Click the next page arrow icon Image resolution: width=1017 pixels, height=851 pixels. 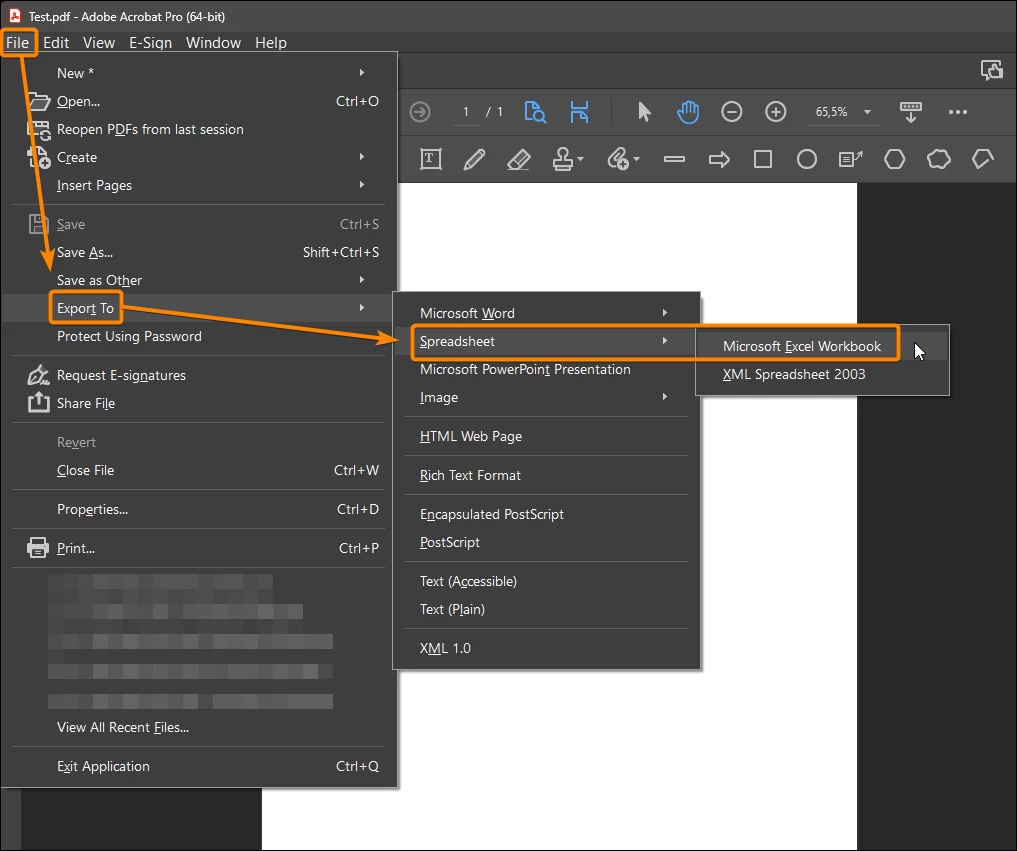pyautogui.click(x=420, y=112)
